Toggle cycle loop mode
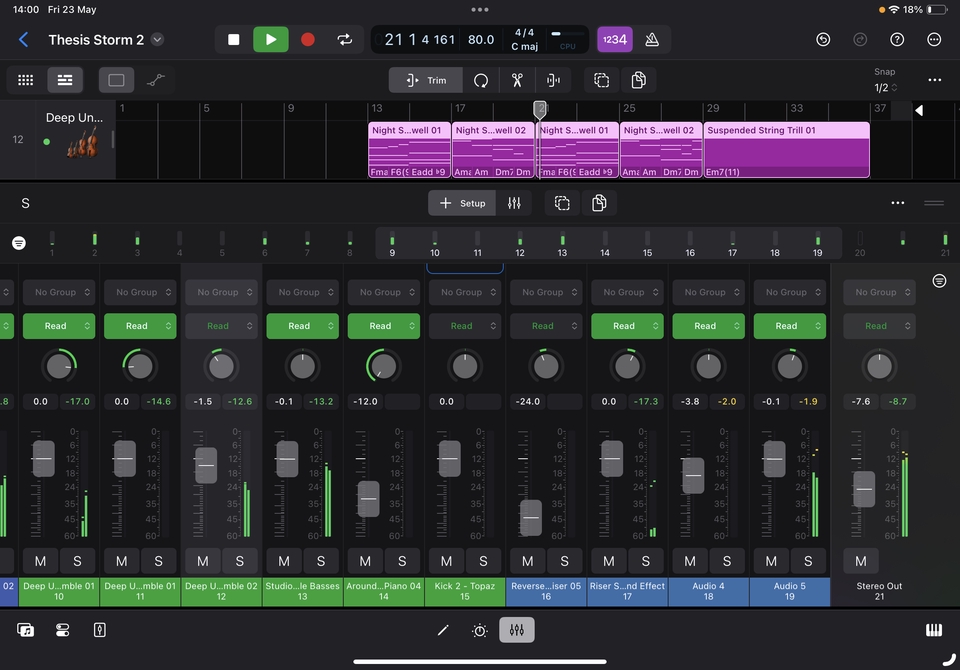 pyautogui.click(x=345, y=40)
